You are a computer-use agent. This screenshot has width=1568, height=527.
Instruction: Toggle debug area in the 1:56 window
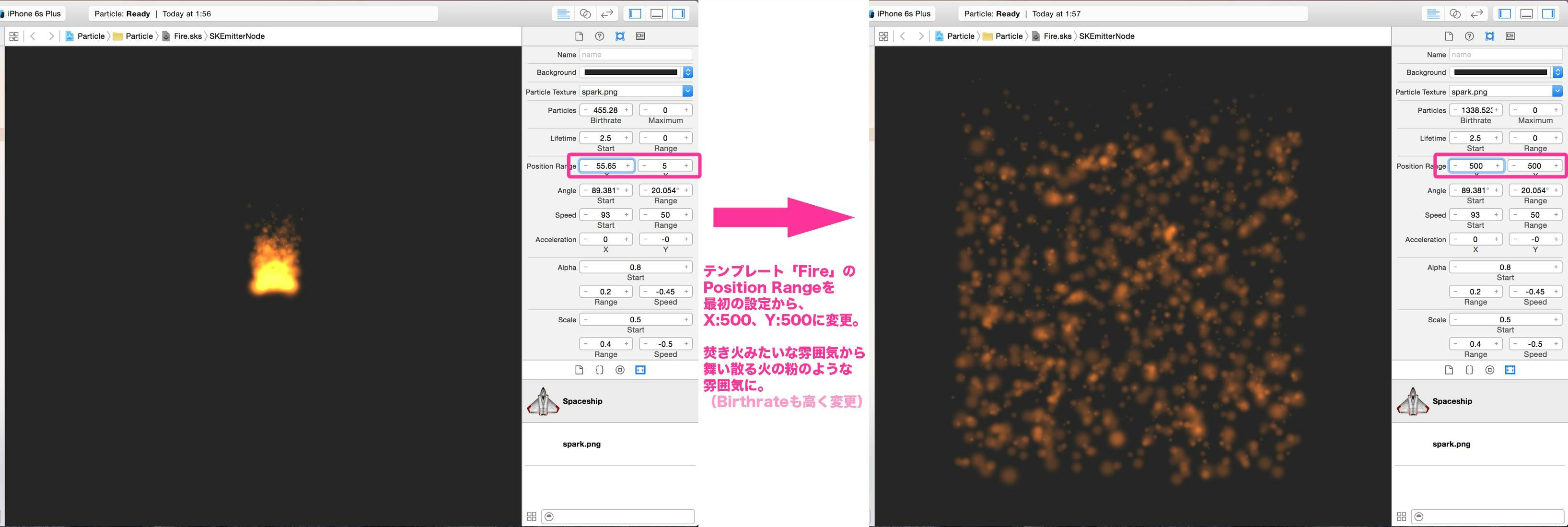[x=657, y=13]
